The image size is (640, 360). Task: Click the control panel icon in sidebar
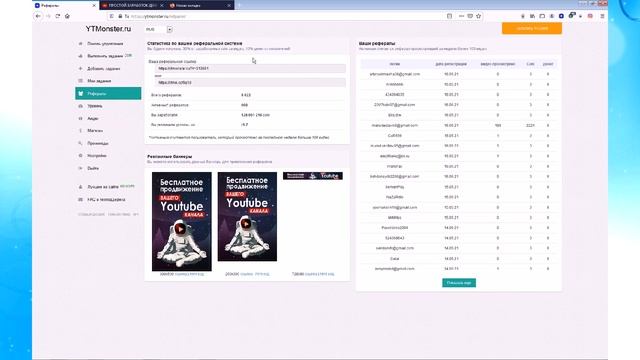[x=80, y=43]
